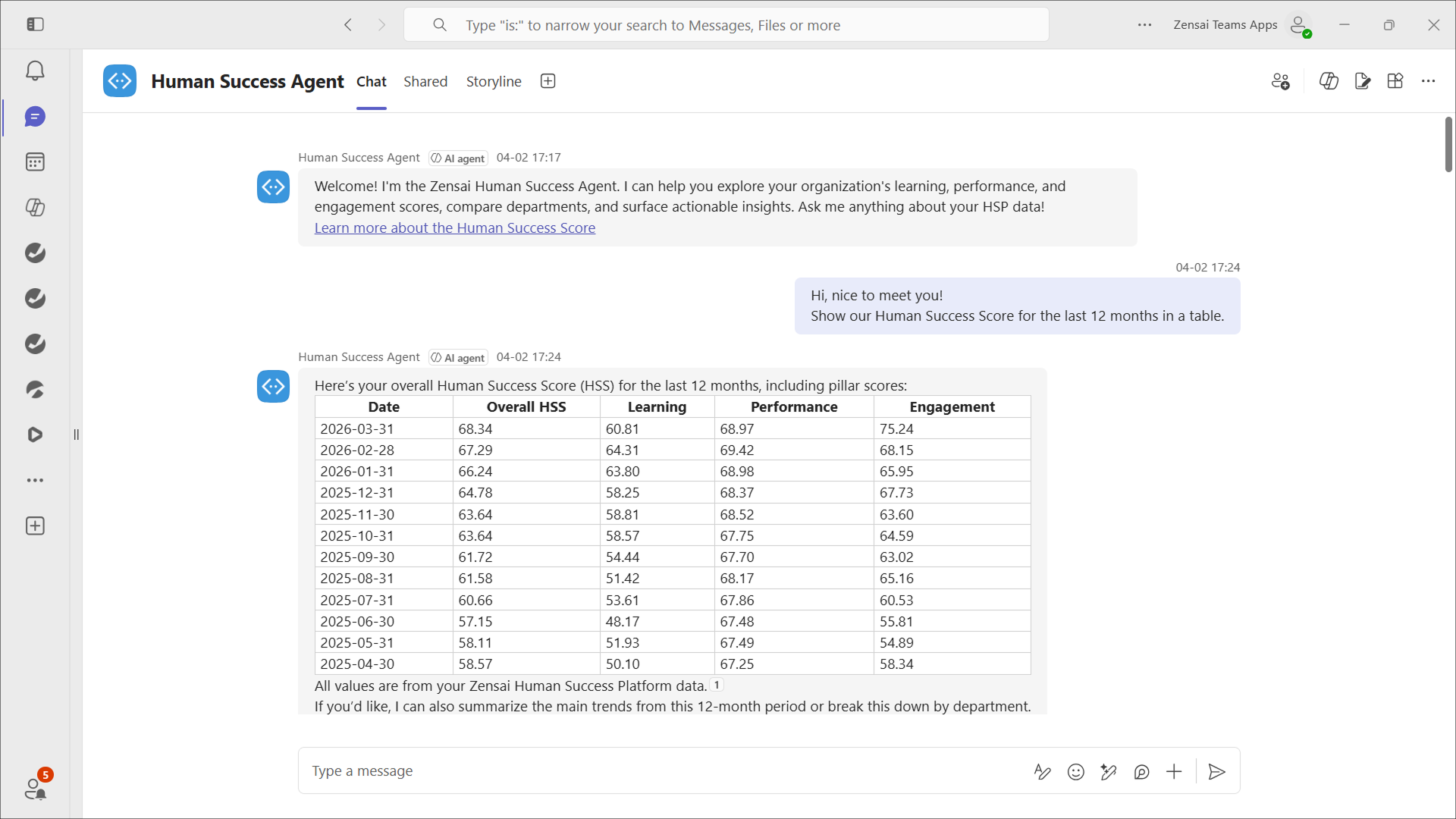
Task: Open the Copilot icon in chat header
Action: pyautogui.click(x=1329, y=81)
